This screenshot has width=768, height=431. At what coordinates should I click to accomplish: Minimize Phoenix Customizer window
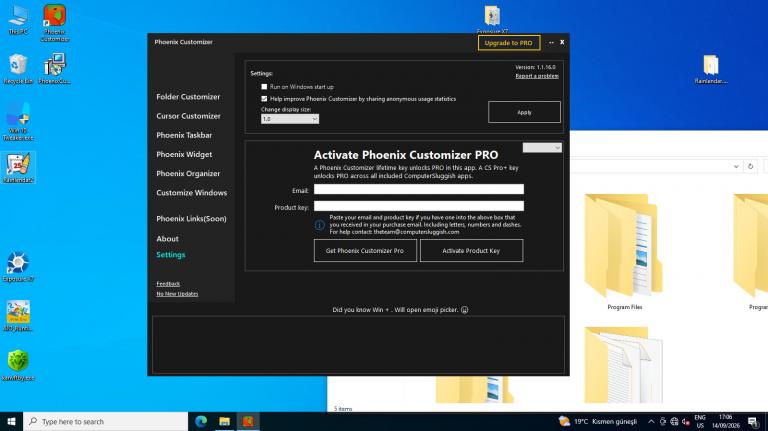(552, 43)
